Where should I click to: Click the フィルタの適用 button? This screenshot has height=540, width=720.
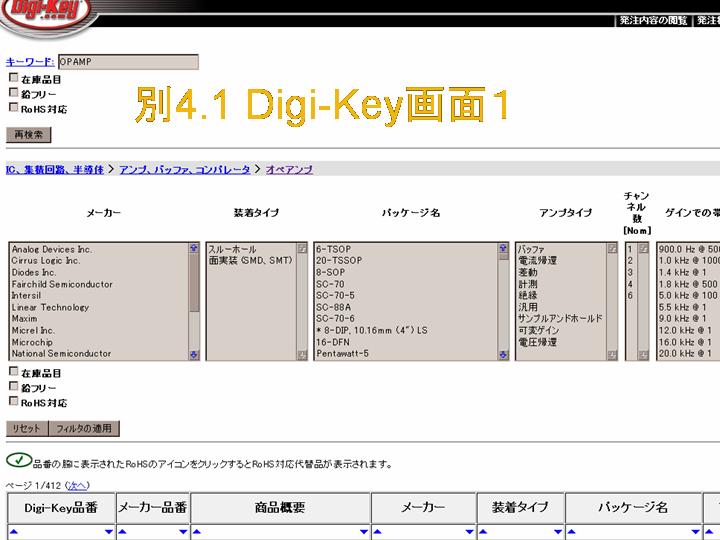tap(84, 428)
